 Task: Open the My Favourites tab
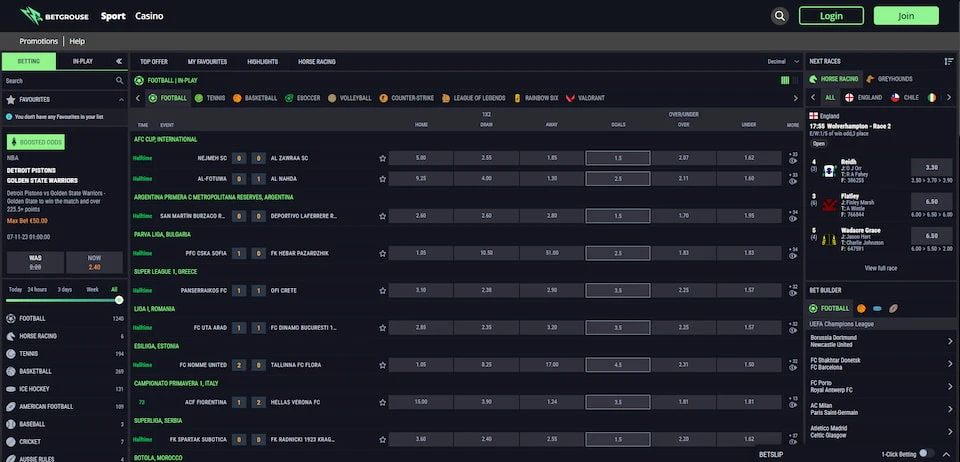pos(207,61)
